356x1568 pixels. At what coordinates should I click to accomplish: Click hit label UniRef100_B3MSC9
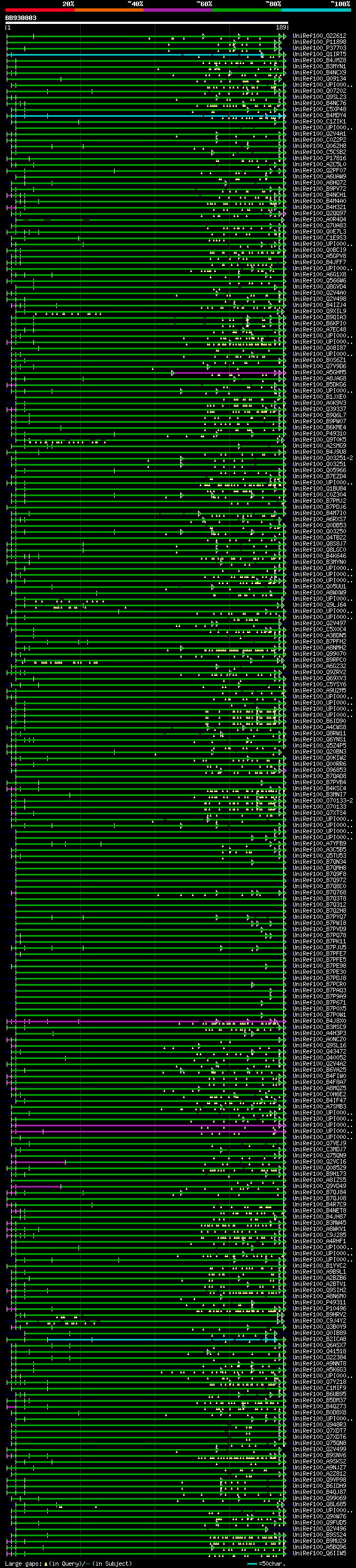pyautogui.click(x=319, y=1027)
